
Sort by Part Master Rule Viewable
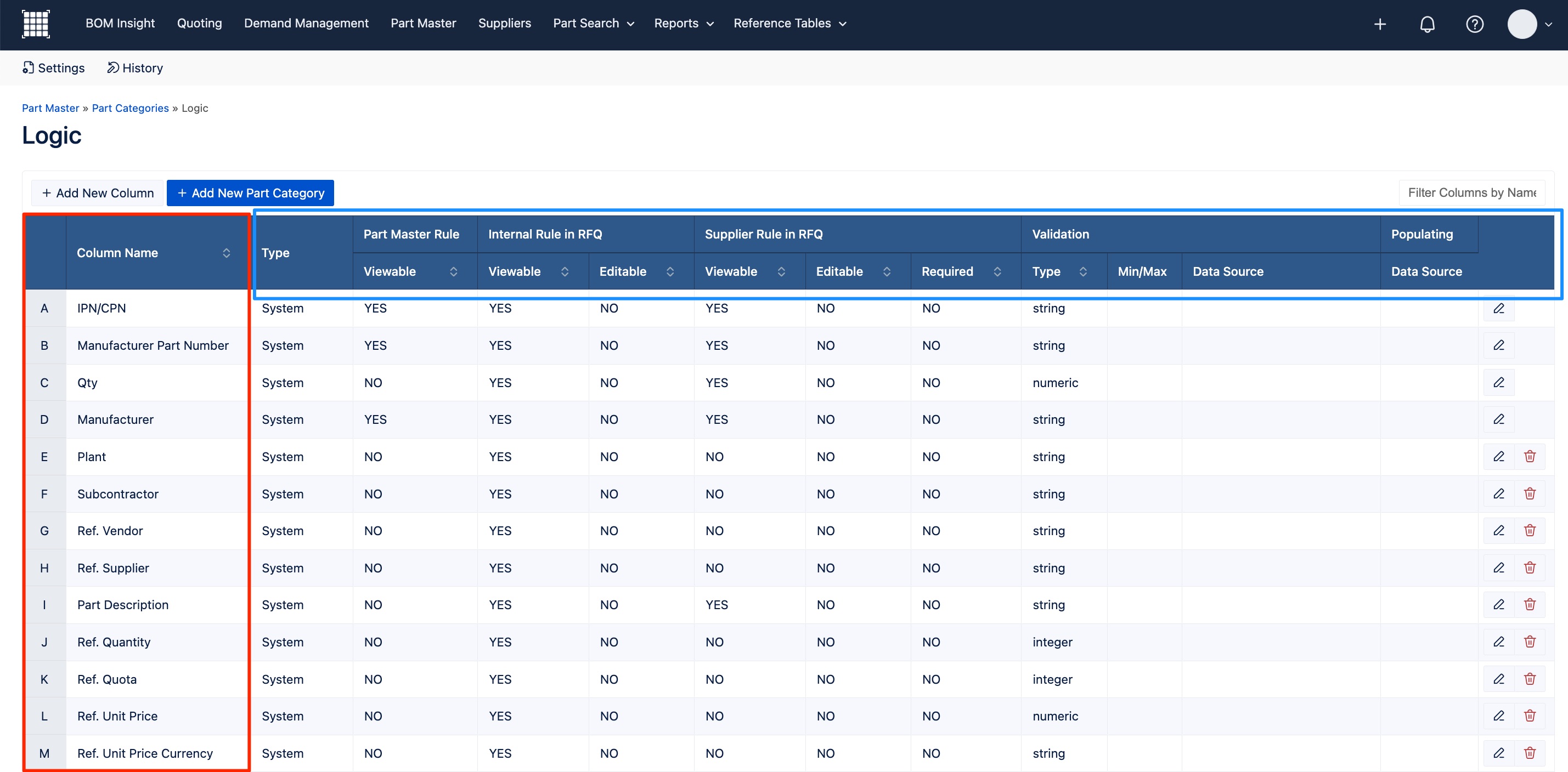(x=454, y=271)
